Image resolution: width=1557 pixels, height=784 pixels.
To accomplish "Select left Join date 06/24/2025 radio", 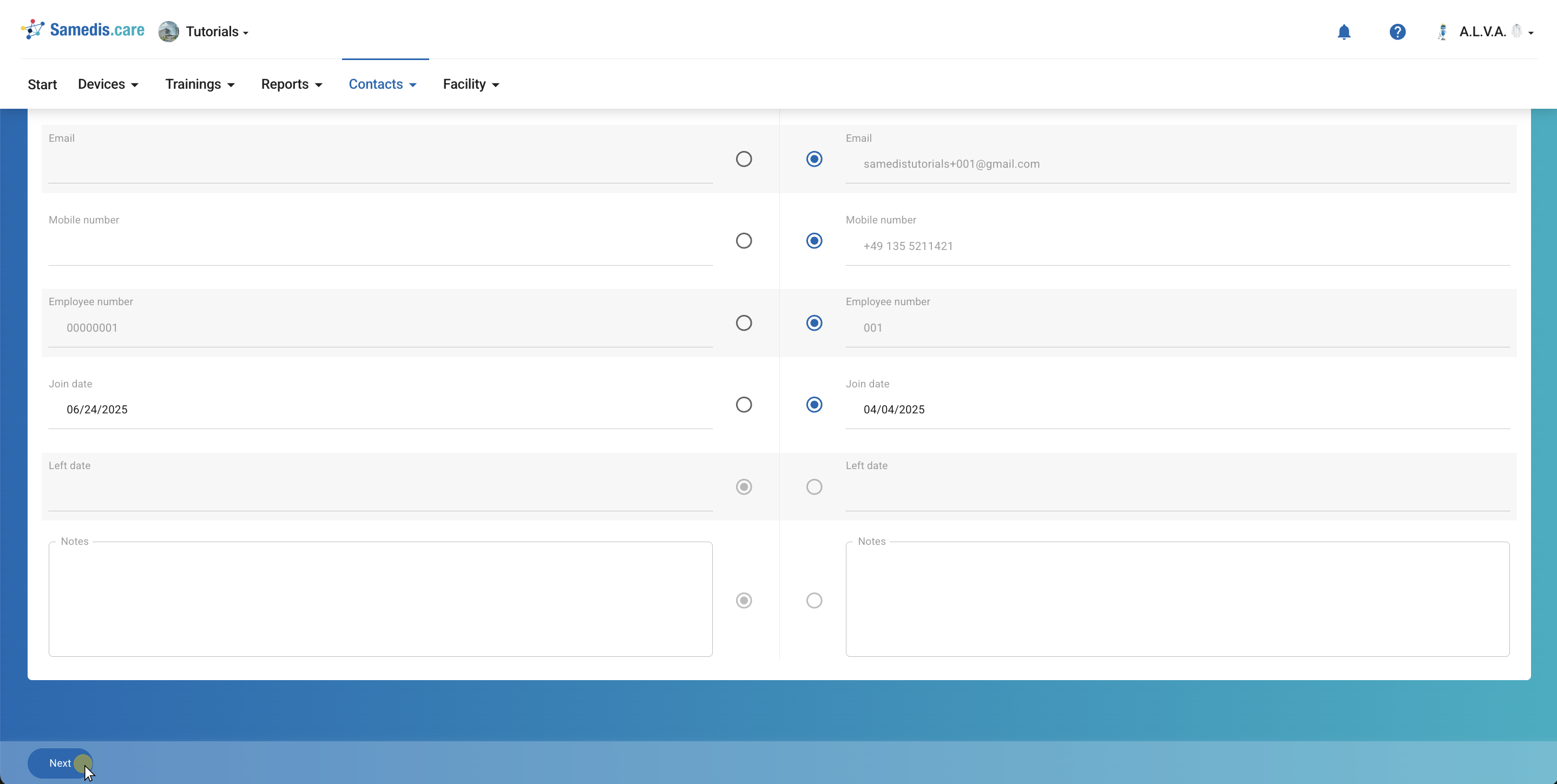I will [744, 404].
